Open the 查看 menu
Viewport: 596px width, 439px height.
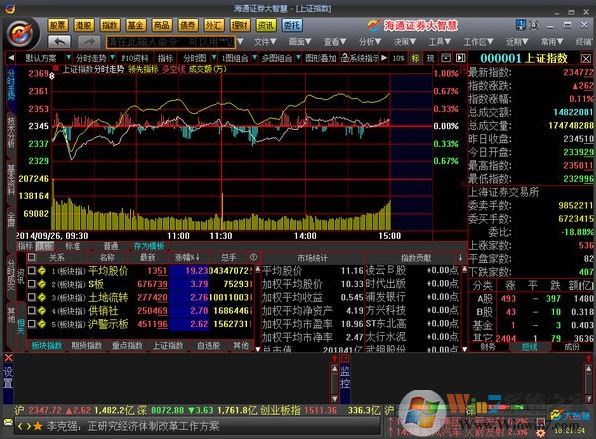tap(335, 41)
